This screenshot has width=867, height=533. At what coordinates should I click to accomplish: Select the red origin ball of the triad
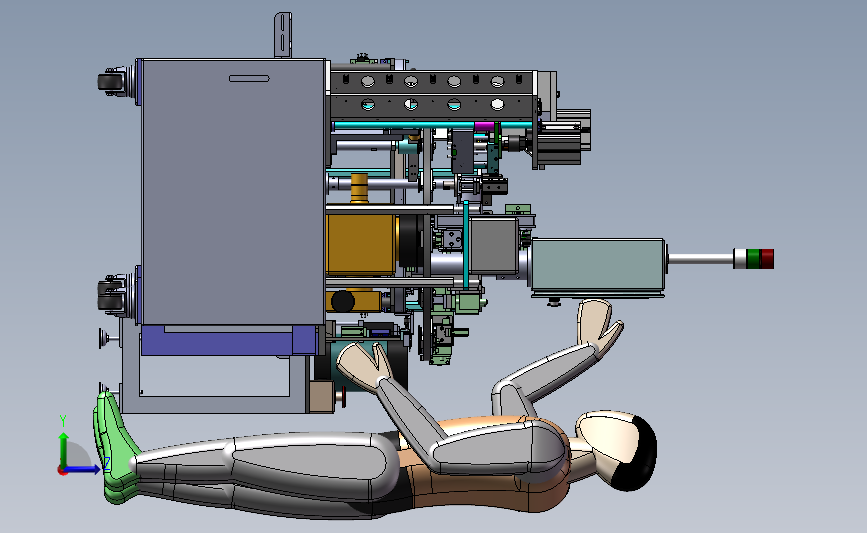tap(62, 471)
